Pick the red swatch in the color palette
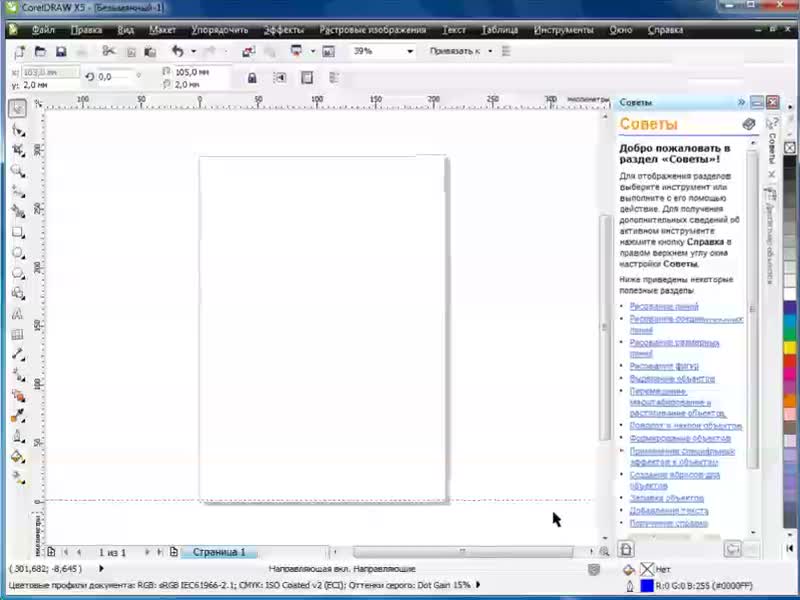This screenshot has height=600, width=800. (x=790, y=361)
